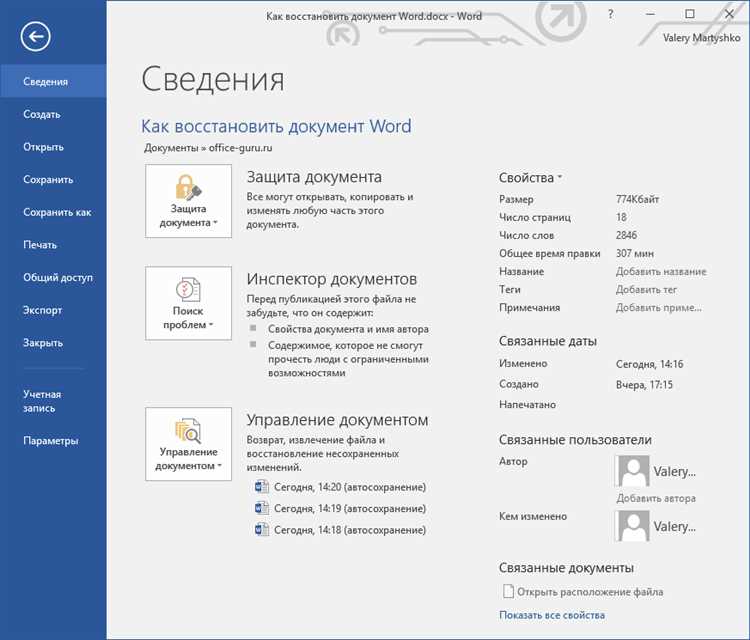Click Показать все свойства link
This screenshot has width=750, height=640.
click(x=552, y=615)
